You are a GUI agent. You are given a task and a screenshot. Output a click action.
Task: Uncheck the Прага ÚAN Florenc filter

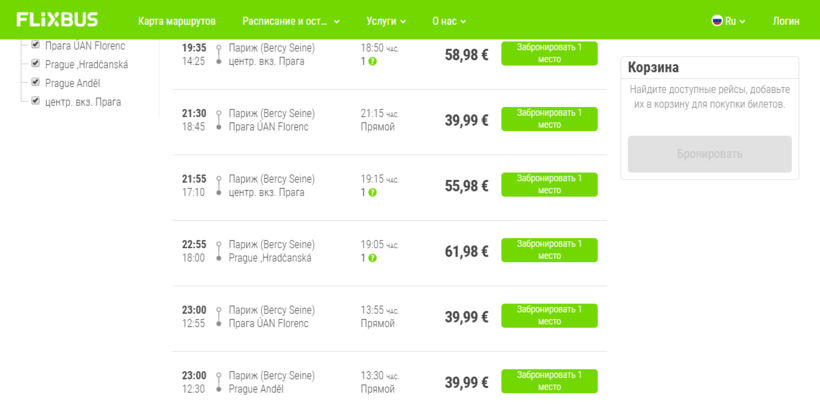(36, 45)
